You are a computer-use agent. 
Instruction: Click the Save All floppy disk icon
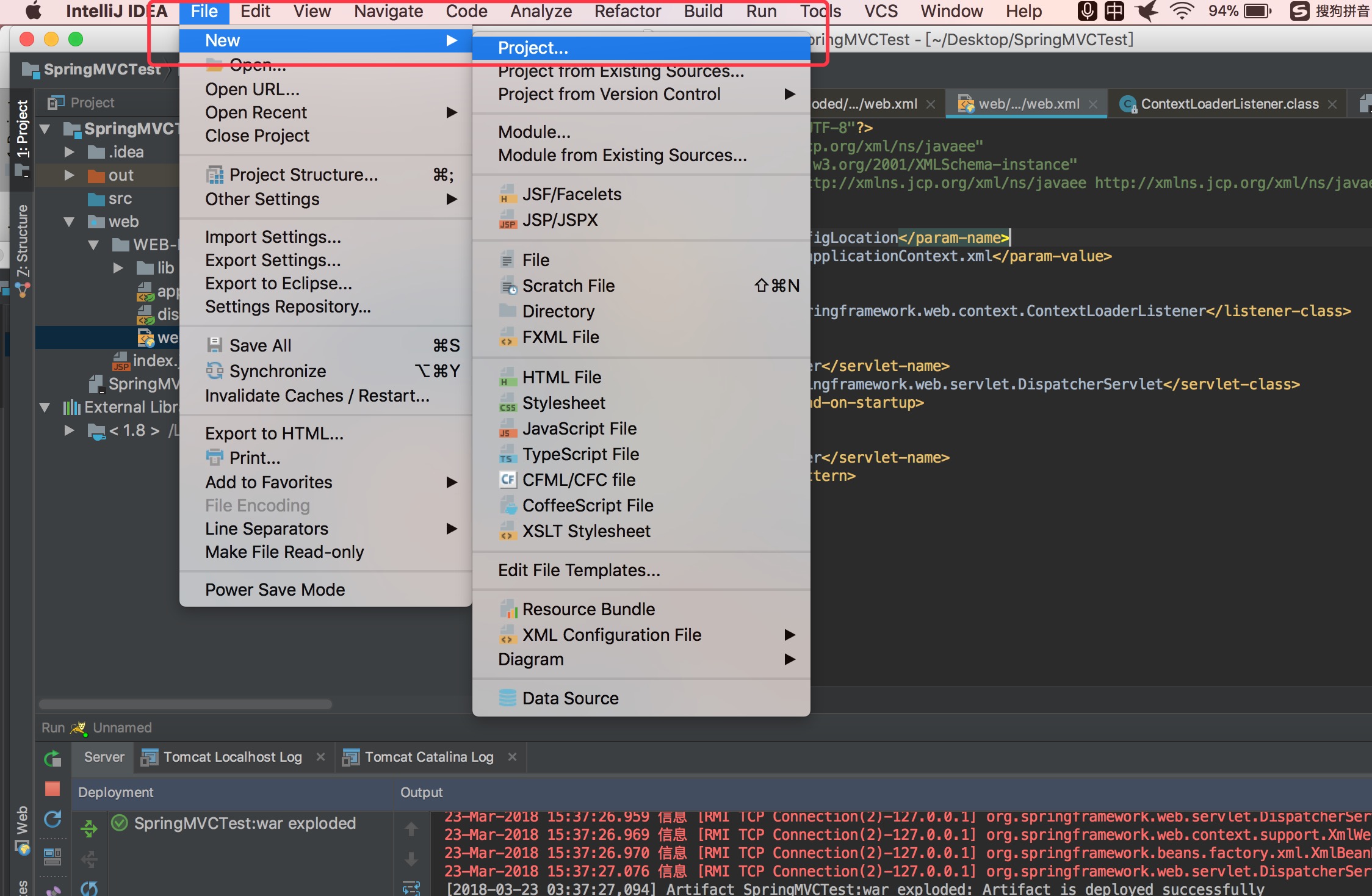click(x=215, y=345)
